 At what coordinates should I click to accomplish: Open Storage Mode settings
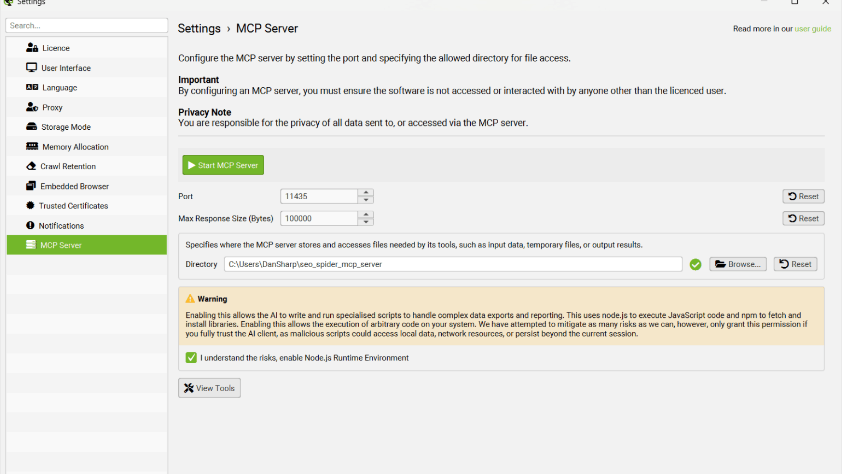pyautogui.click(x=86, y=127)
